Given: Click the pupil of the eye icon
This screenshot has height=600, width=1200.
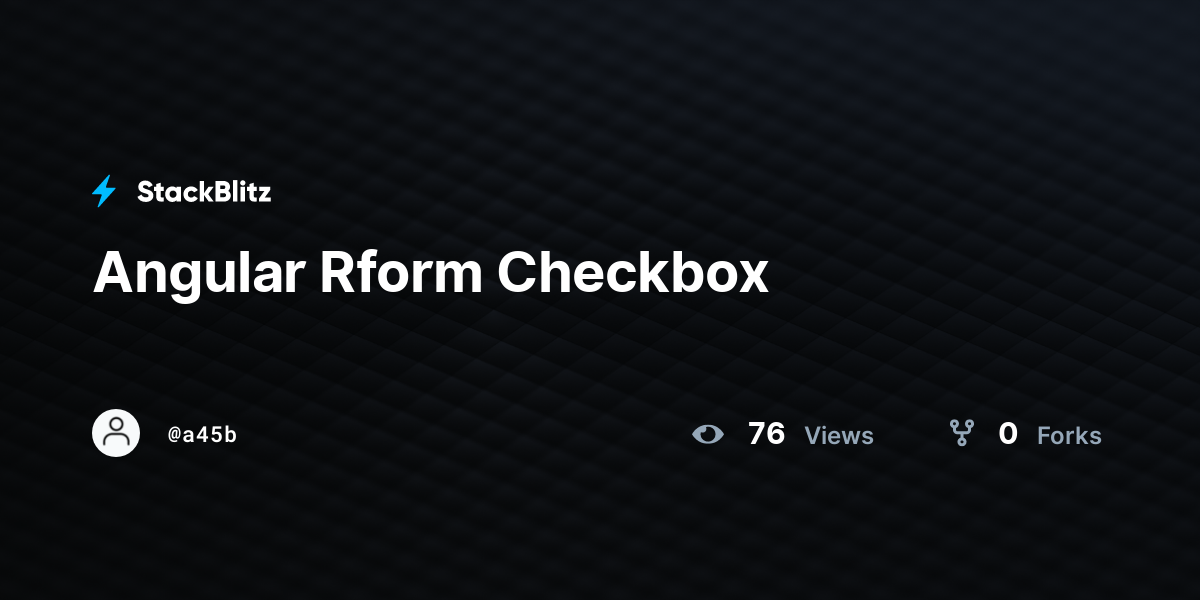Looking at the screenshot, I should pos(709,434).
